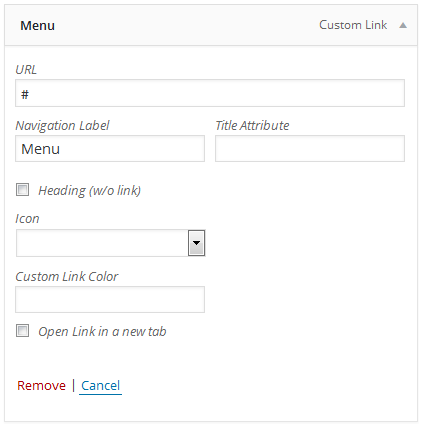
Task: Click the URL field label
Action: click(x=26, y=70)
